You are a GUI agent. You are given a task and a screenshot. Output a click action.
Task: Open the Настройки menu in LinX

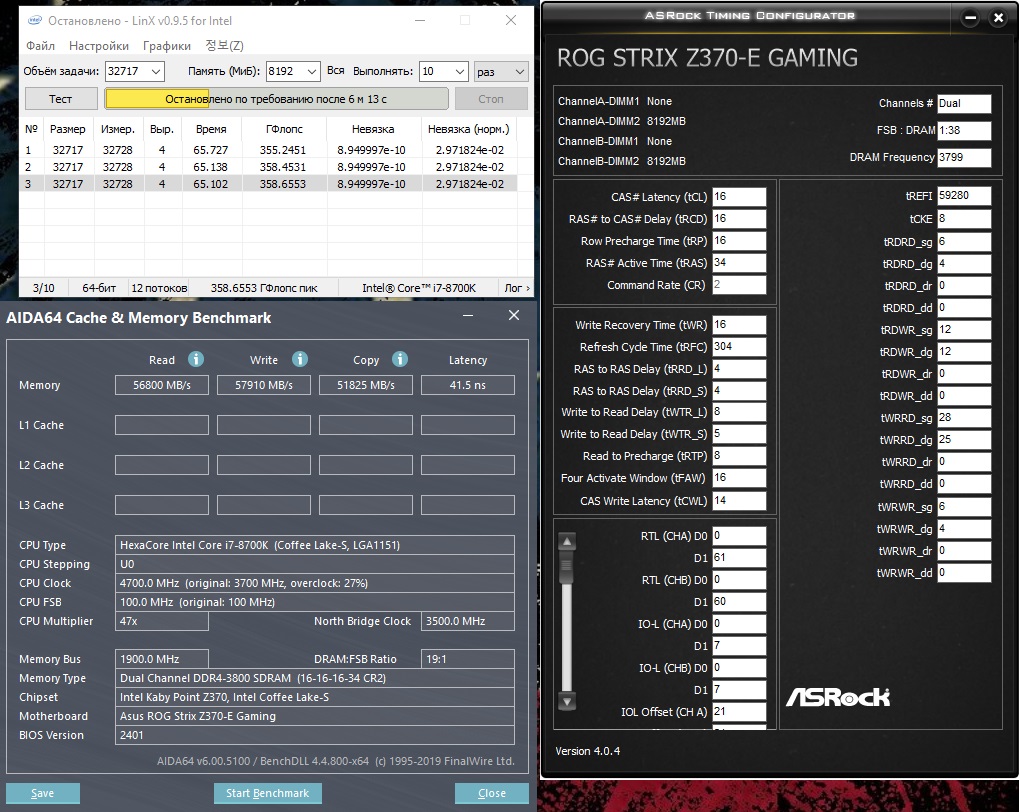(x=99, y=46)
